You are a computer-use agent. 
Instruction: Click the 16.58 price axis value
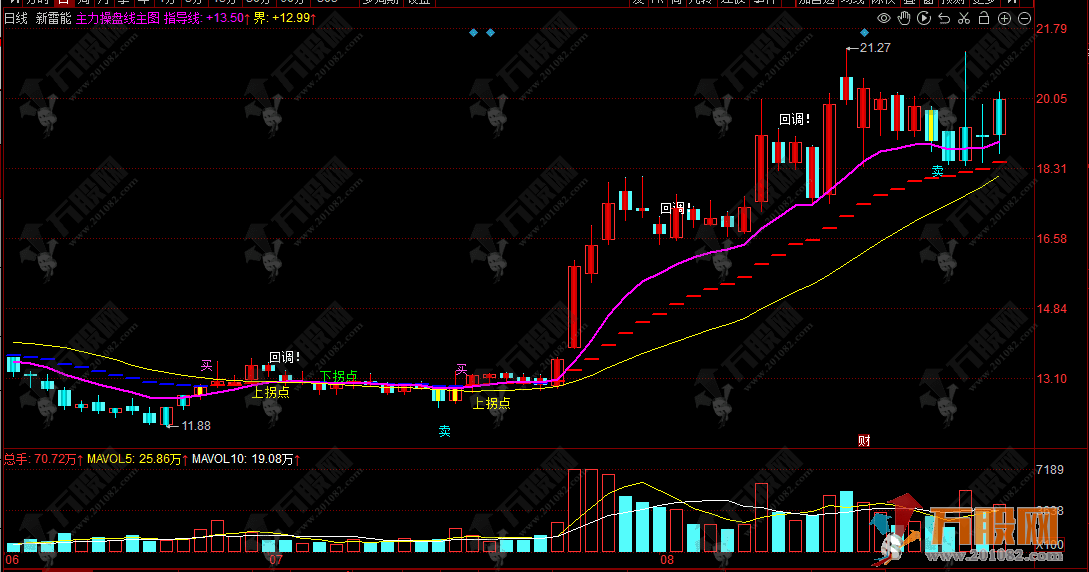[1051, 239]
